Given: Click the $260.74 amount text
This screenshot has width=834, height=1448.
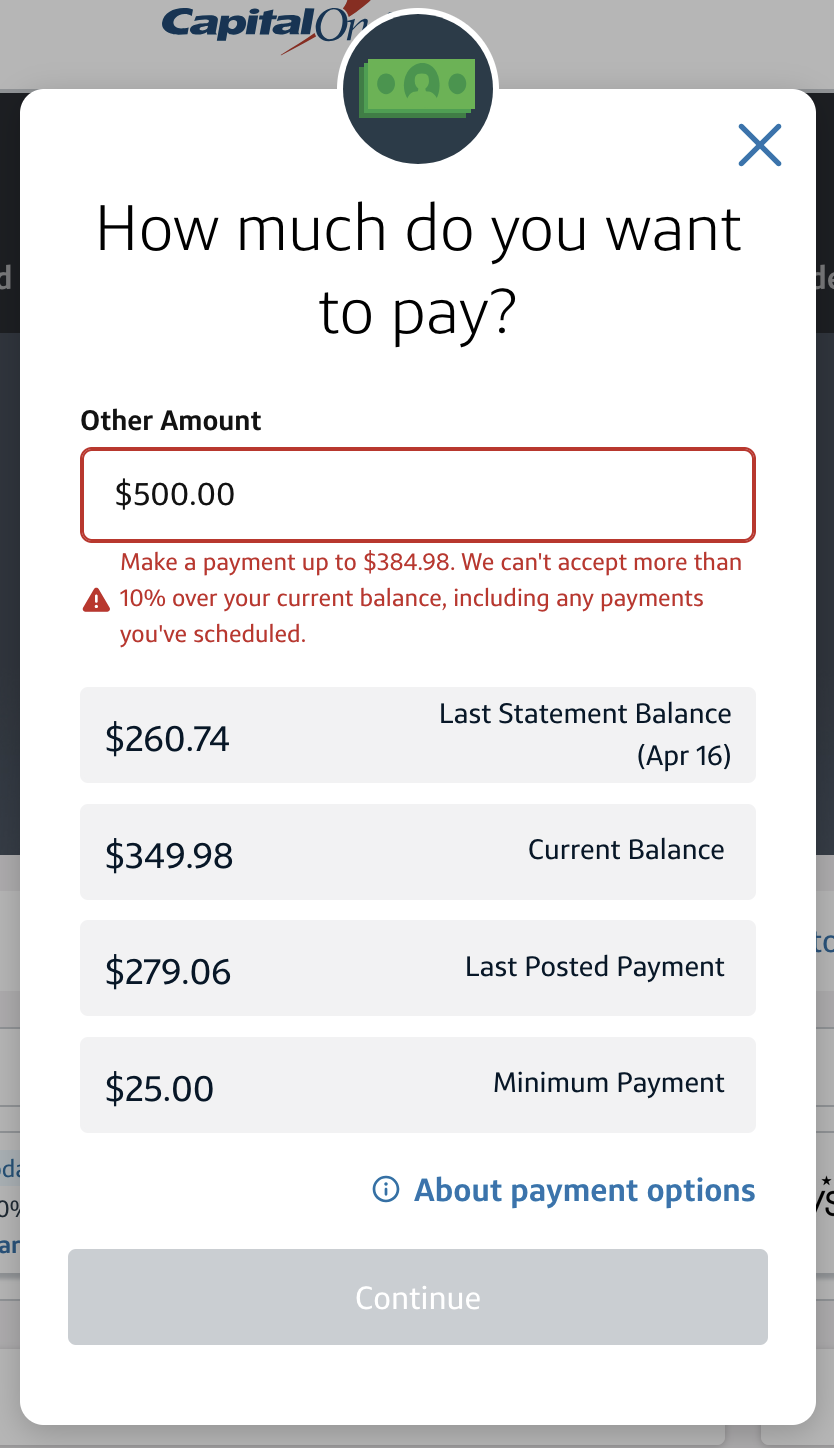Looking at the screenshot, I should [x=167, y=739].
